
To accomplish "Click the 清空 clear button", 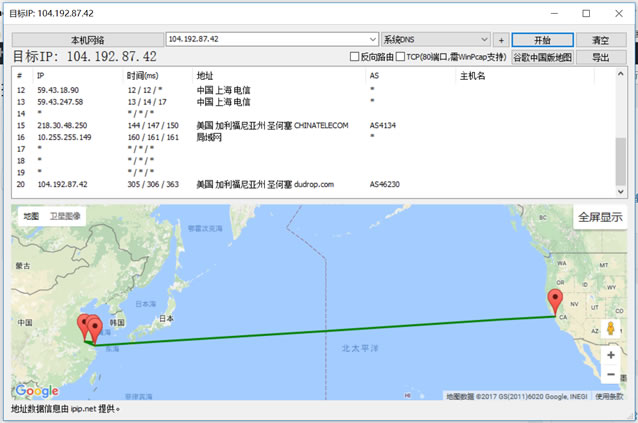I will [601, 40].
